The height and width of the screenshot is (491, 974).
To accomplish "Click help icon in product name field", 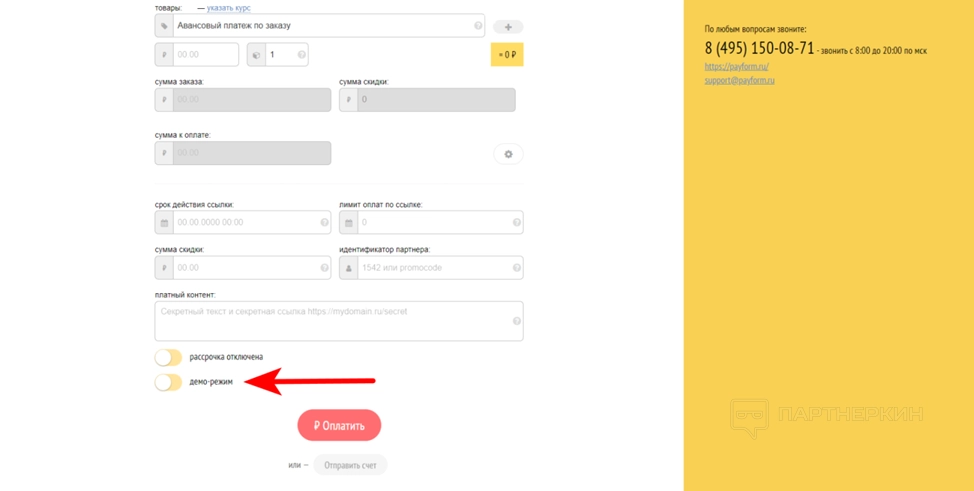I will 479,26.
